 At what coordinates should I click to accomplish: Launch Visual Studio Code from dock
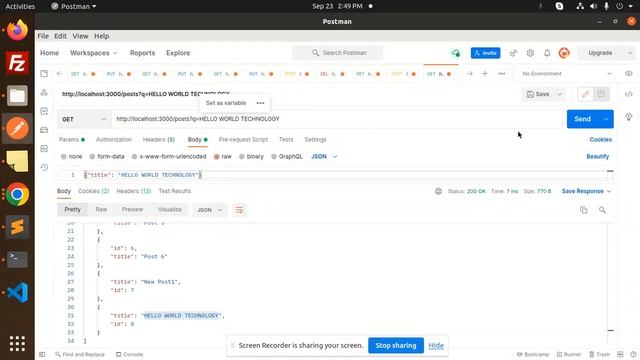17,292
